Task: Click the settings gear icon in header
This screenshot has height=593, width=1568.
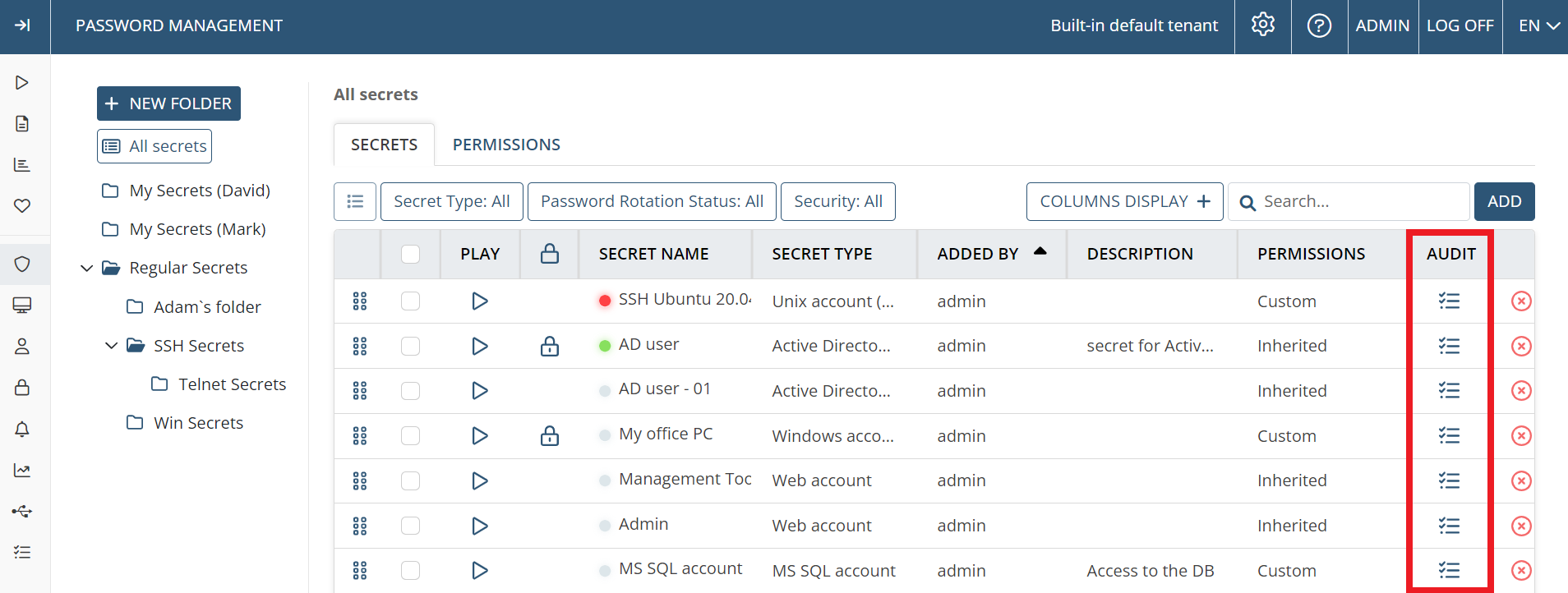Action: (1262, 25)
